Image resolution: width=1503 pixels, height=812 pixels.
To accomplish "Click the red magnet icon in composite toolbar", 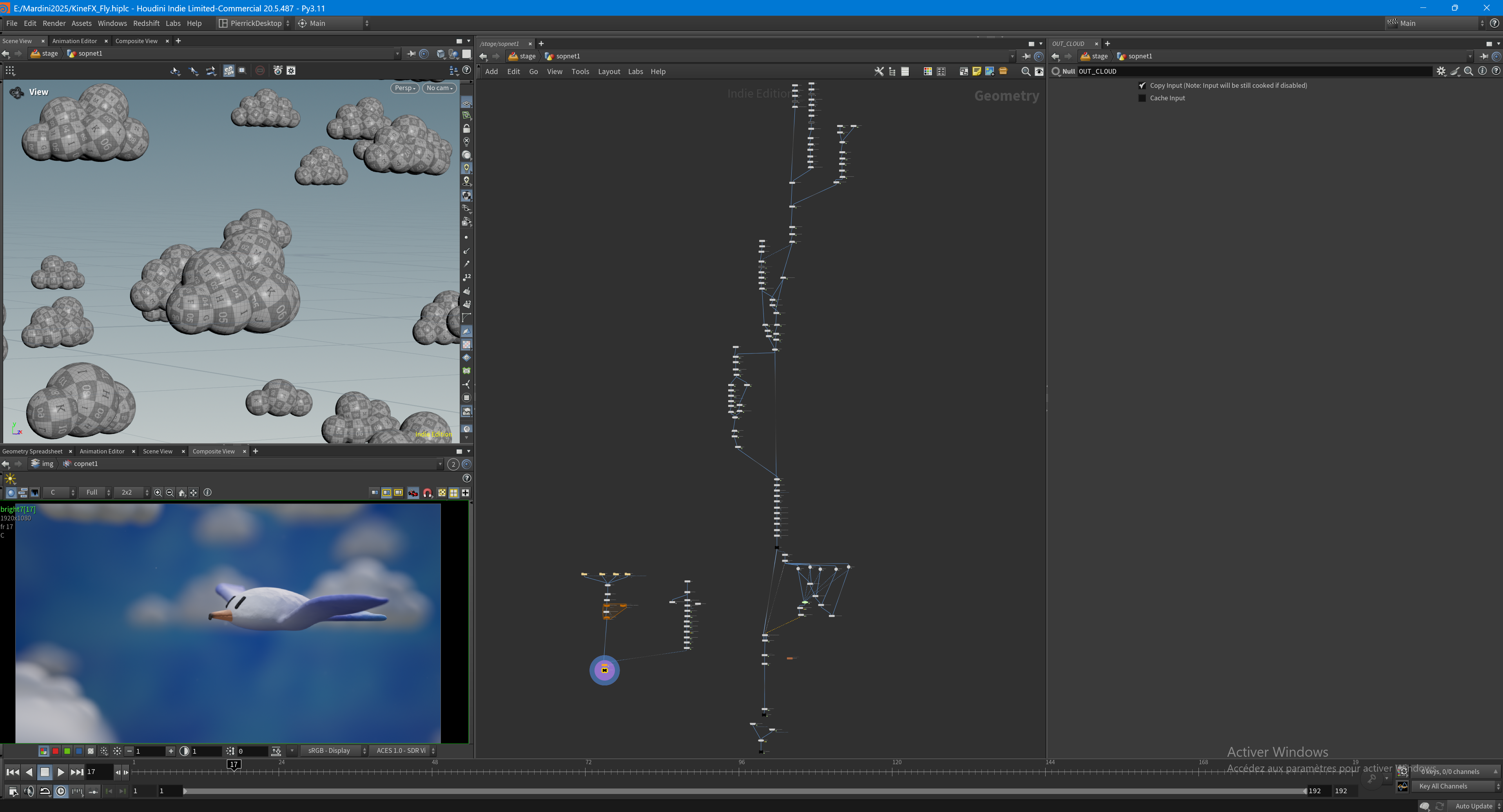I will point(428,493).
